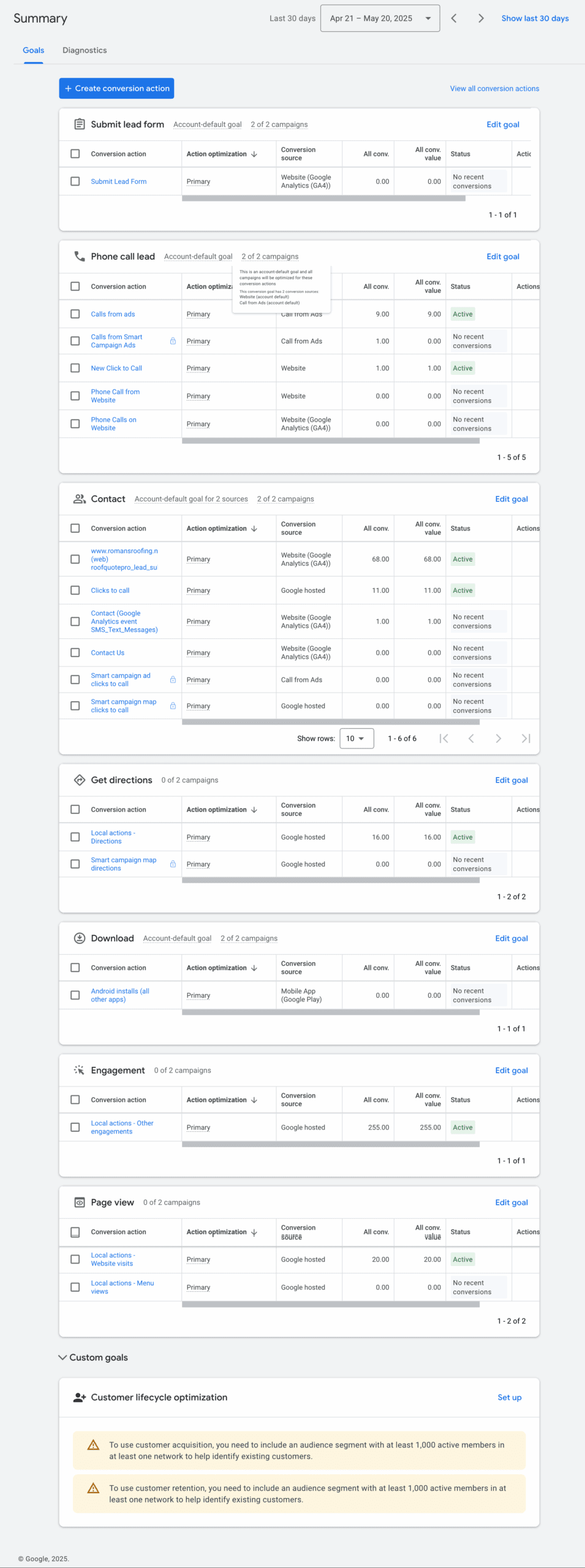The image size is (585, 1568).
Task: Open Primary optimization for Local actions - Directions
Action: click(198, 837)
